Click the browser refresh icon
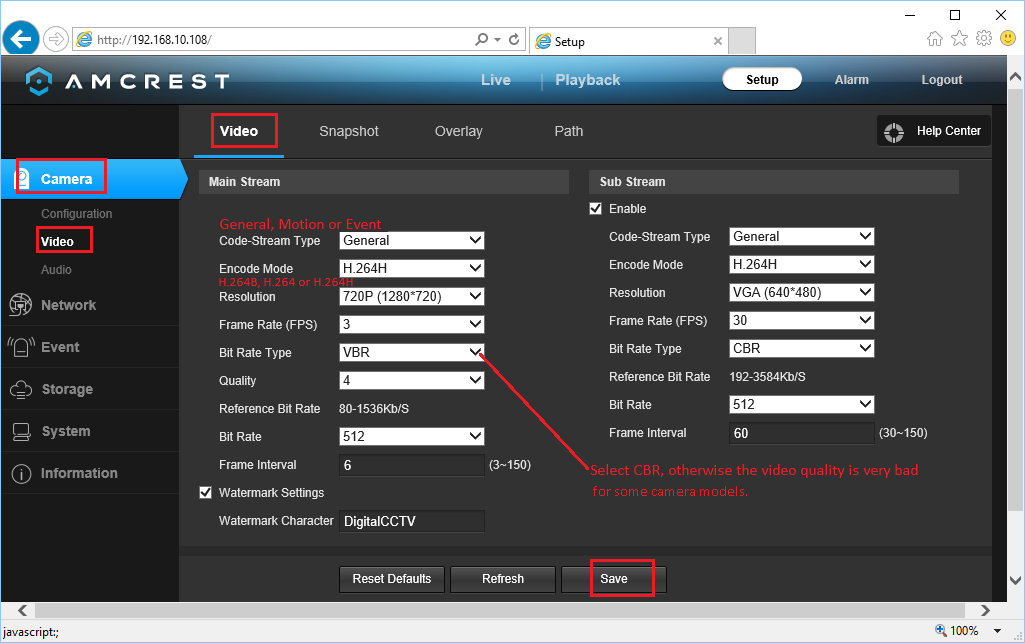The image size is (1025, 643). click(x=514, y=40)
